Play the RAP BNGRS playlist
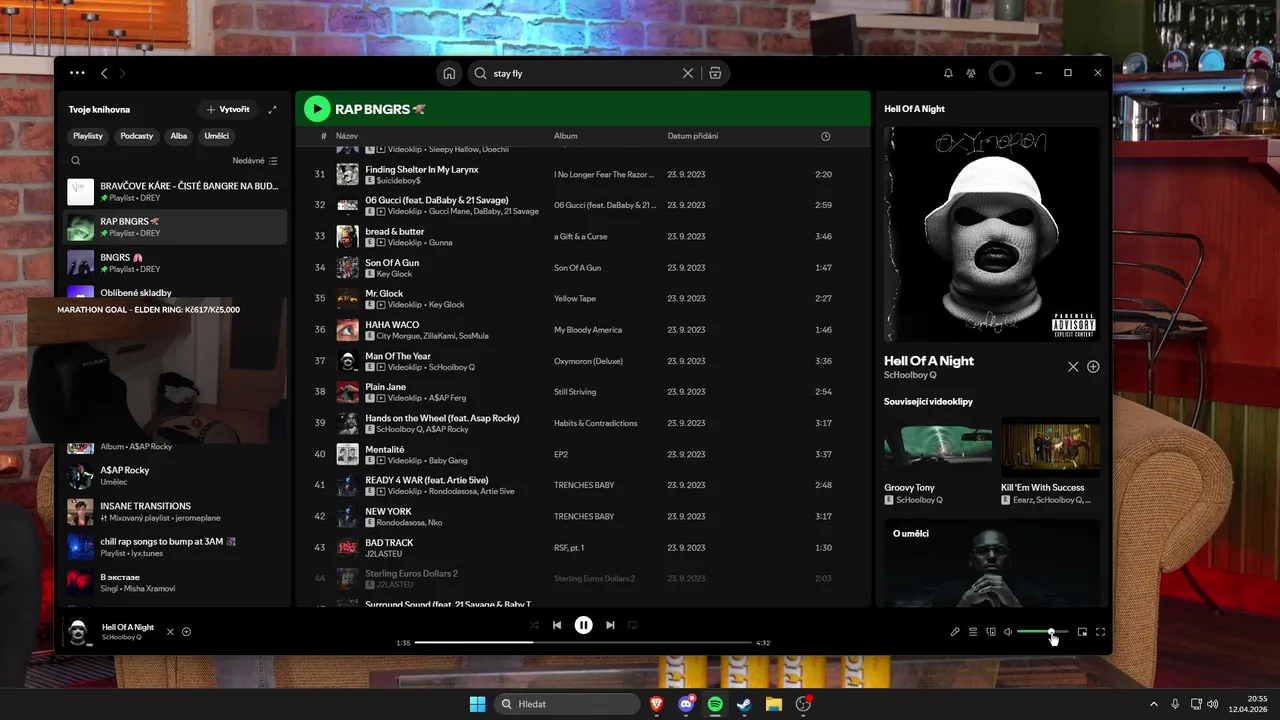The image size is (1280, 720). coord(317,109)
